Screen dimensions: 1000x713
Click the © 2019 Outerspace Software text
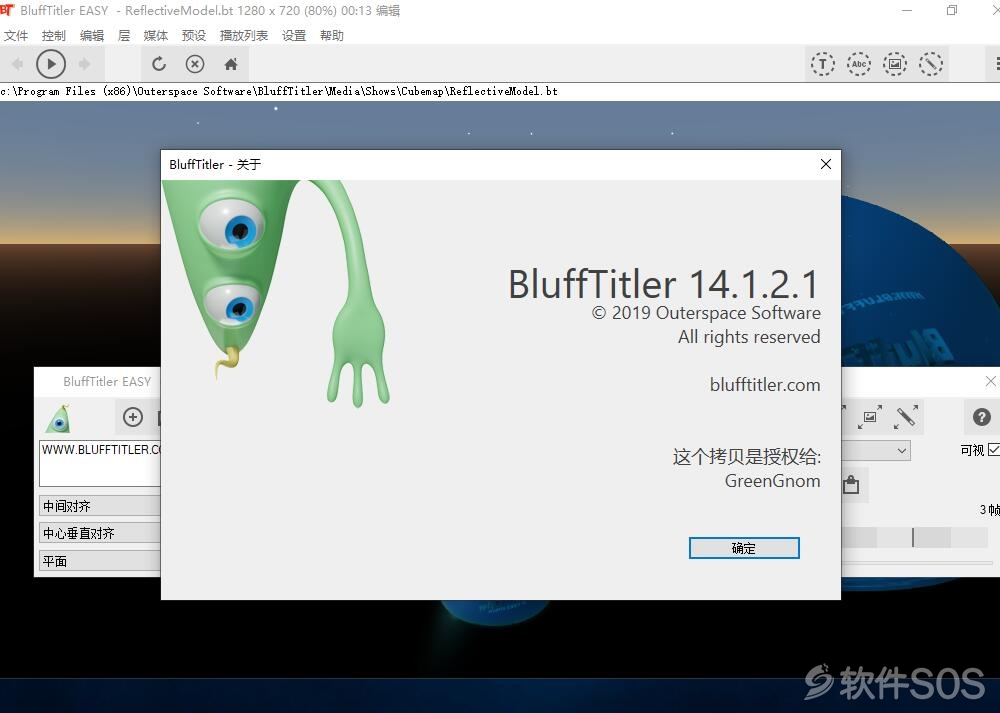(x=706, y=313)
